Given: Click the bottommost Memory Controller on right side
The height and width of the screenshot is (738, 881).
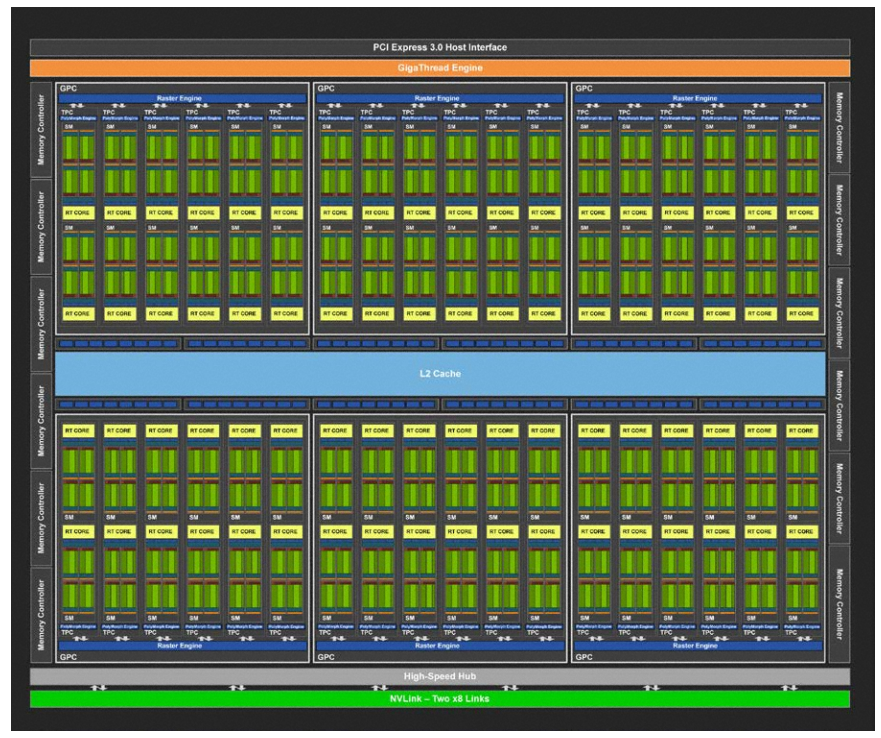Looking at the screenshot, I should point(839,604).
